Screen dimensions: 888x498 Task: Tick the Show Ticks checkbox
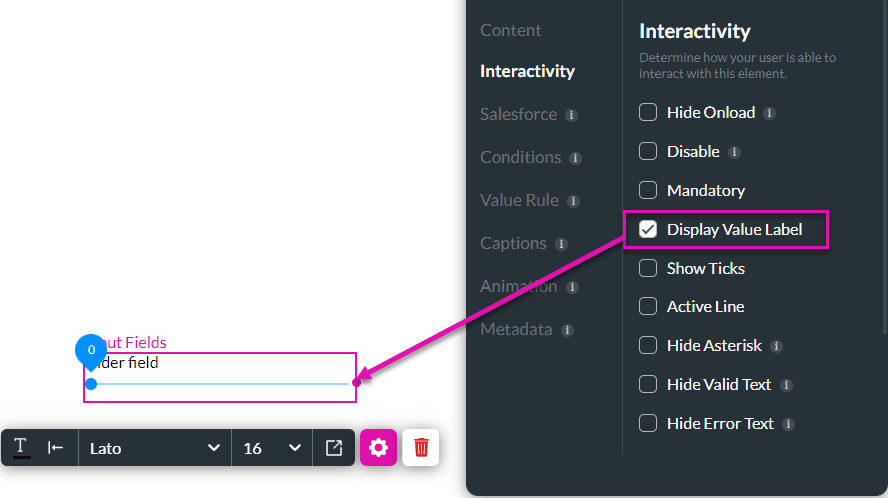[x=648, y=268]
